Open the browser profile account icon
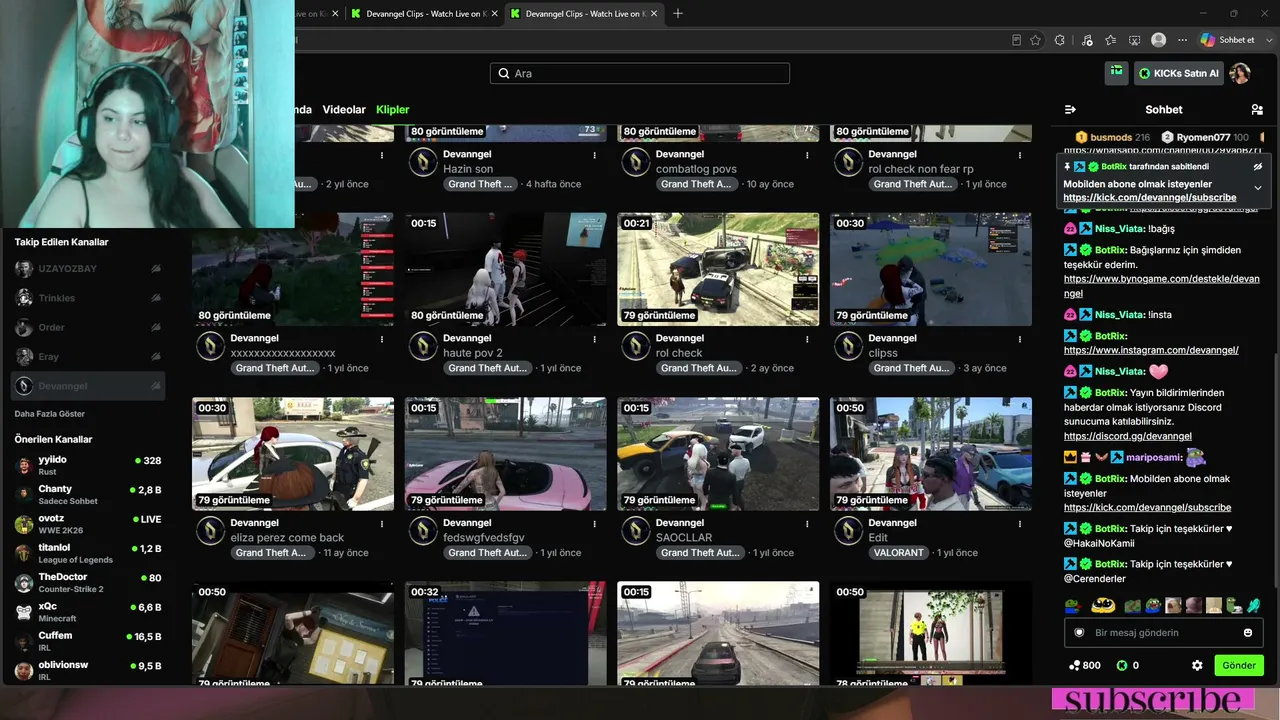This screenshot has width=1280, height=720. point(1158,40)
